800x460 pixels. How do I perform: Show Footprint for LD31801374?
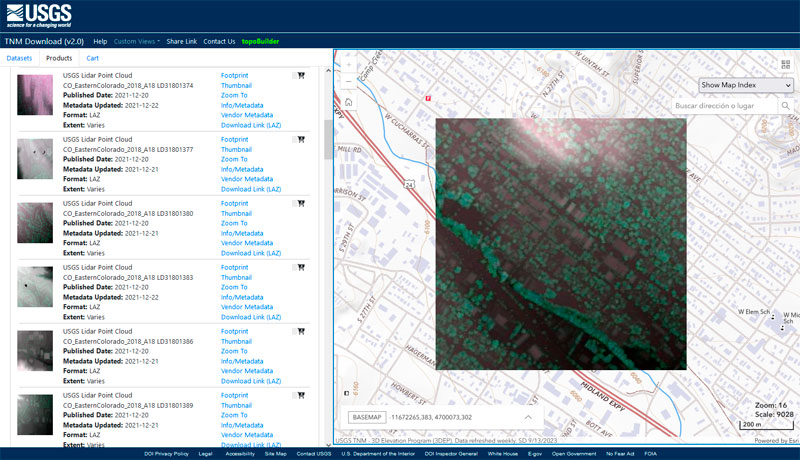pyautogui.click(x=234, y=75)
